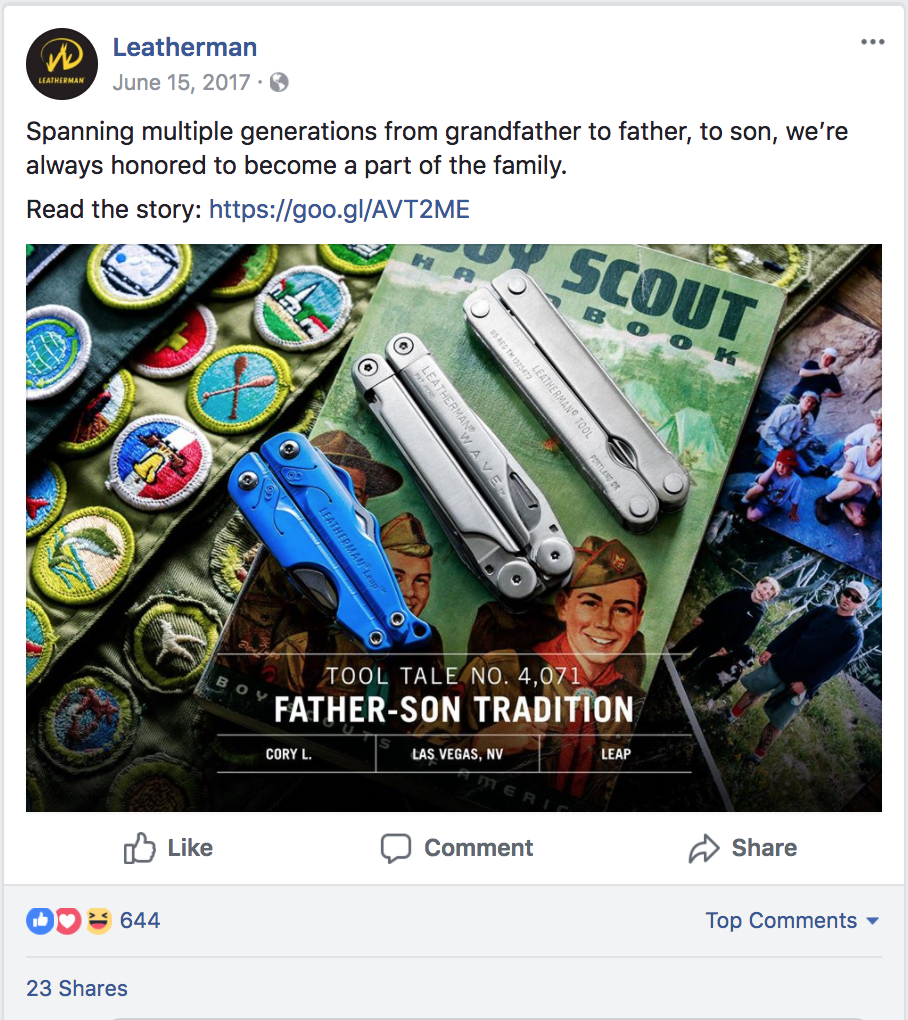908x1020 pixels.
Task: Open the 644 reactions count
Action: coord(140,920)
